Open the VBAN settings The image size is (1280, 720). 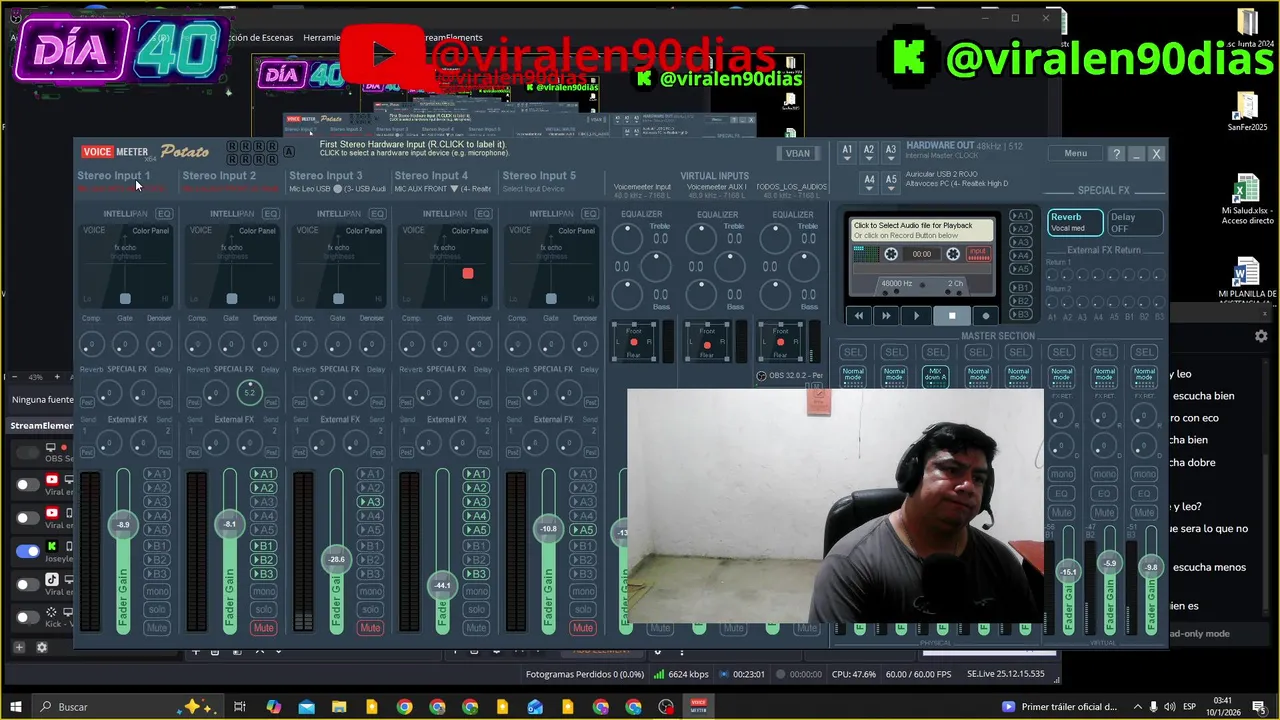798,153
